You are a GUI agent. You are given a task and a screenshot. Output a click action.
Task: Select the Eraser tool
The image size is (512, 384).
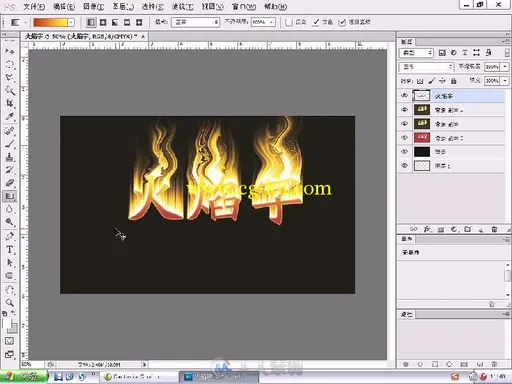(10, 183)
